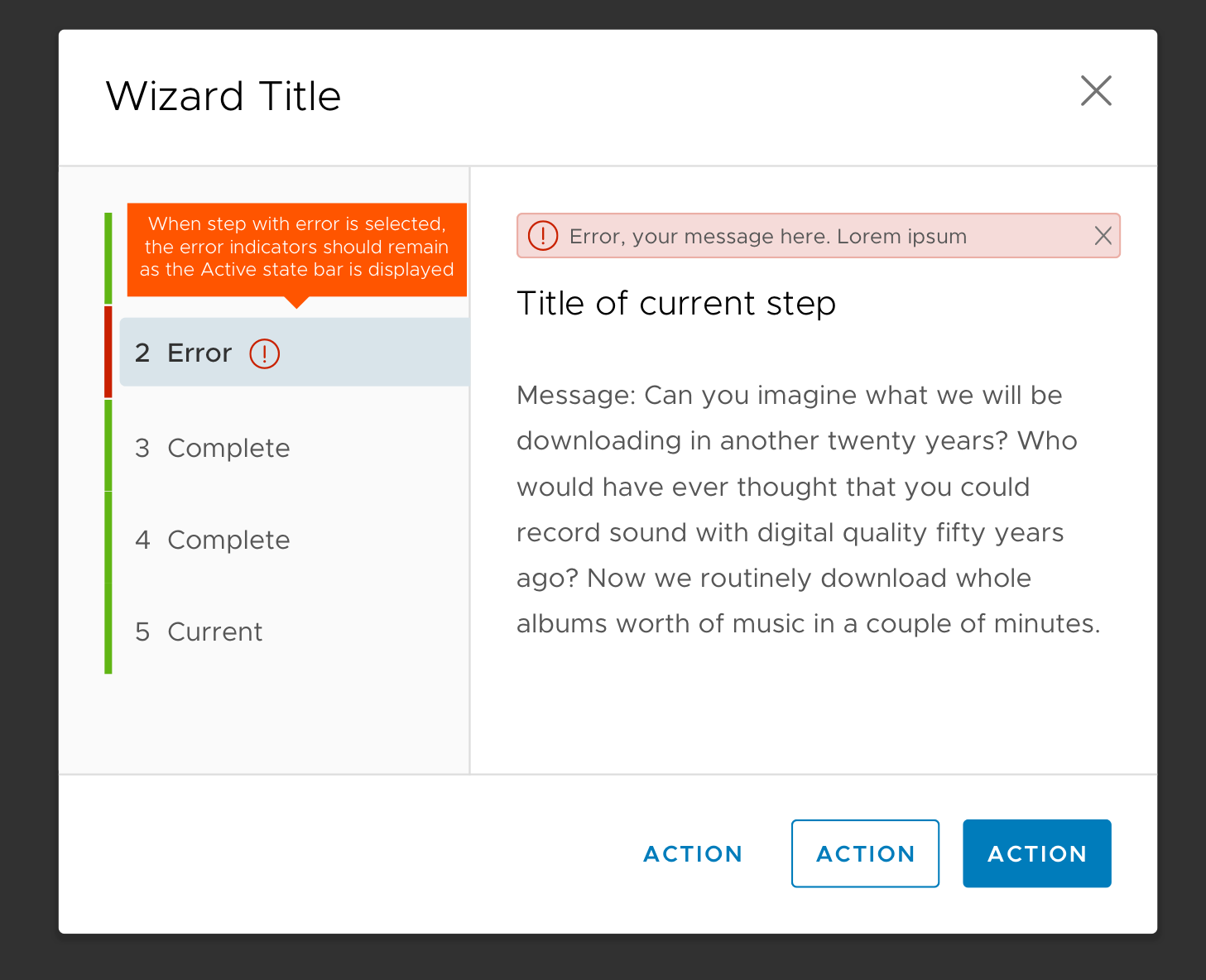
Task: Click the 'Title of current step' heading
Action: tap(676, 303)
